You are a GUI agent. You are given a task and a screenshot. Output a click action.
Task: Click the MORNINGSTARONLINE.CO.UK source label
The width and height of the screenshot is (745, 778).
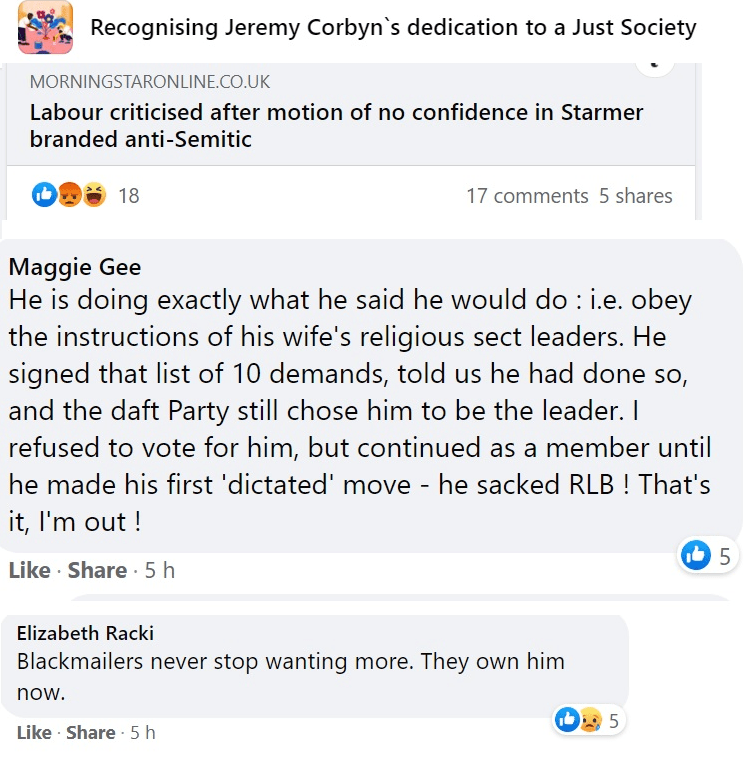click(150, 82)
